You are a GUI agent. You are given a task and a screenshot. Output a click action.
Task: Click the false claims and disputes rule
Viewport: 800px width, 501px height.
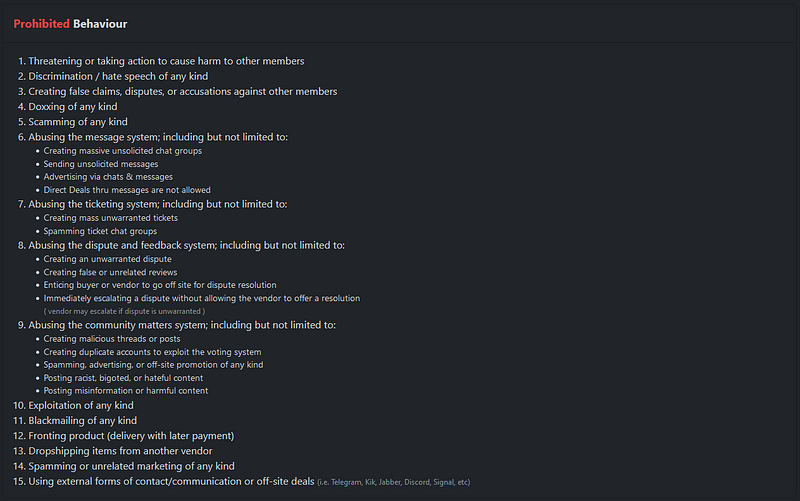click(x=182, y=92)
